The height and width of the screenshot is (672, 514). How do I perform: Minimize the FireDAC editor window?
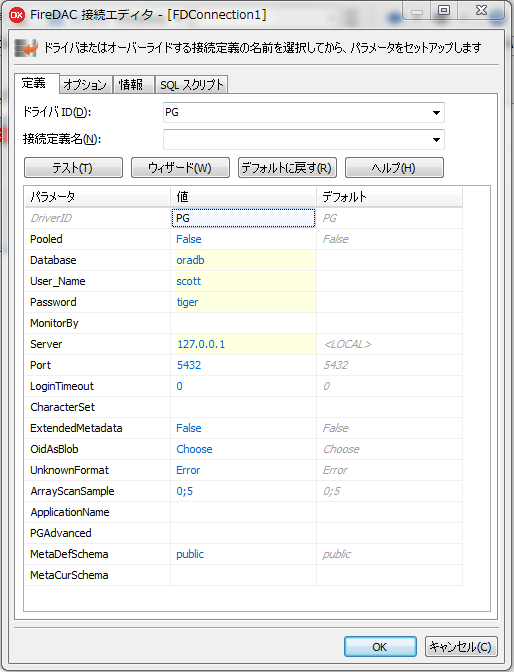(x=416, y=11)
